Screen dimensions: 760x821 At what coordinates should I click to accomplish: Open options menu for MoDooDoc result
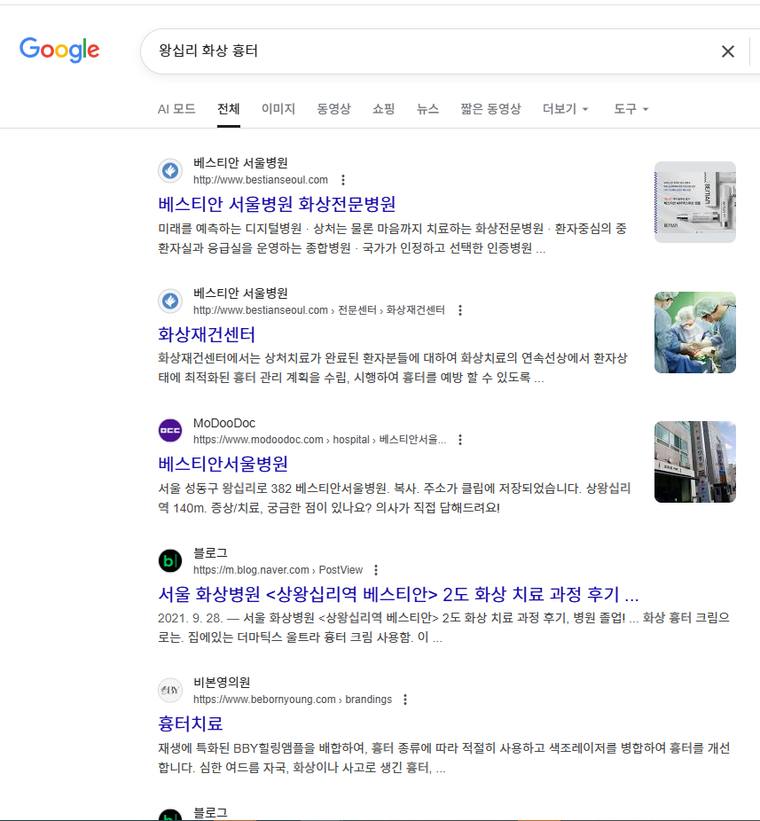point(460,439)
